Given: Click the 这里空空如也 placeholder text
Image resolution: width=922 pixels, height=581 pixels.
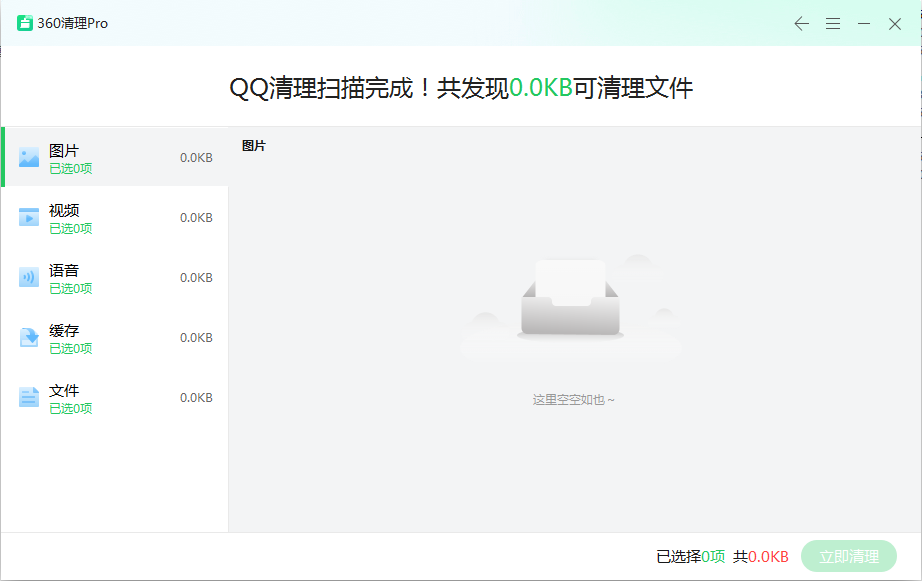Looking at the screenshot, I should click(x=574, y=400).
